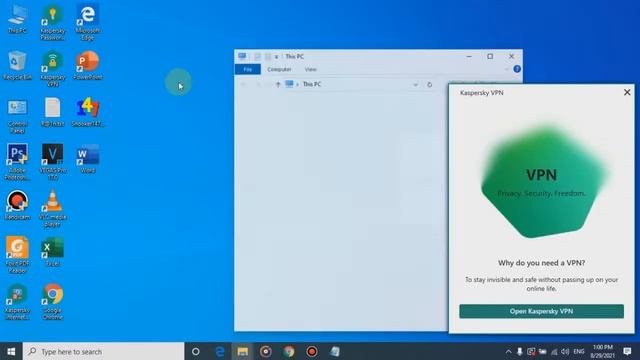
Task: Click the Explorer back arrow
Action: (x=244, y=84)
